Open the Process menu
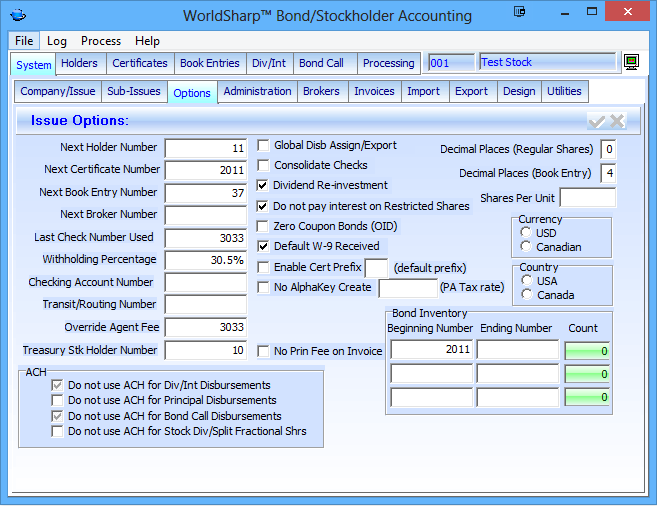657x506 pixels. coord(101,41)
